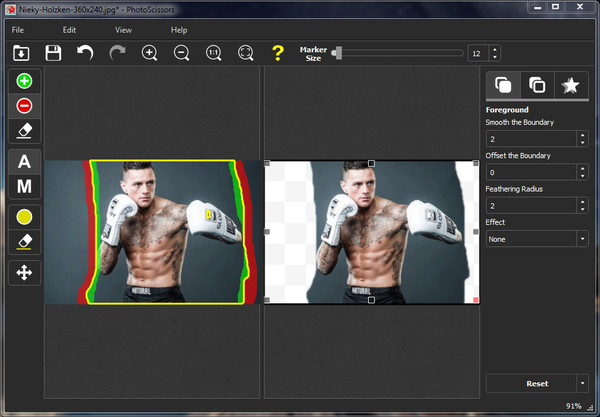Screen dimensions: 600x417
Task: Open the arrow next to Reset button
Action: [582, 383]
